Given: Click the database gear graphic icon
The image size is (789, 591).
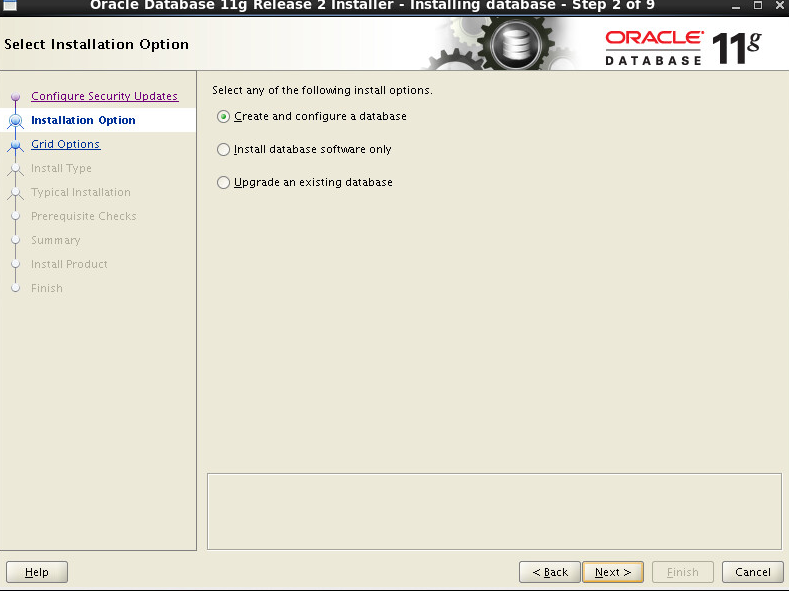Looking at the screenshot, I should [x=516, y=45].
